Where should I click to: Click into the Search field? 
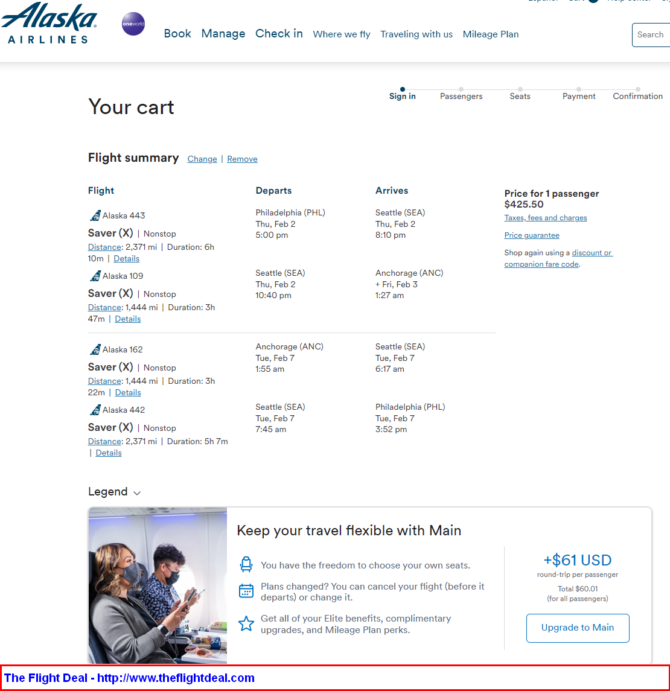click(651, 35)
